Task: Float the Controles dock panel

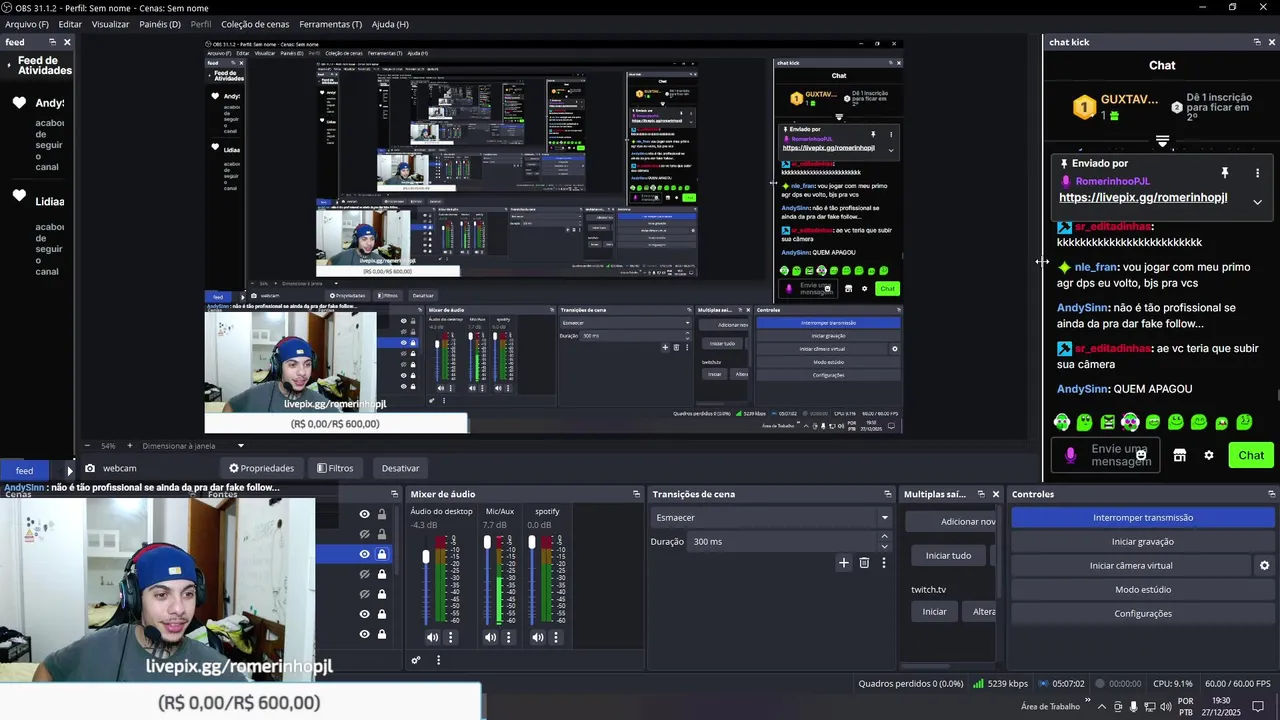Action: [1271, 494]
